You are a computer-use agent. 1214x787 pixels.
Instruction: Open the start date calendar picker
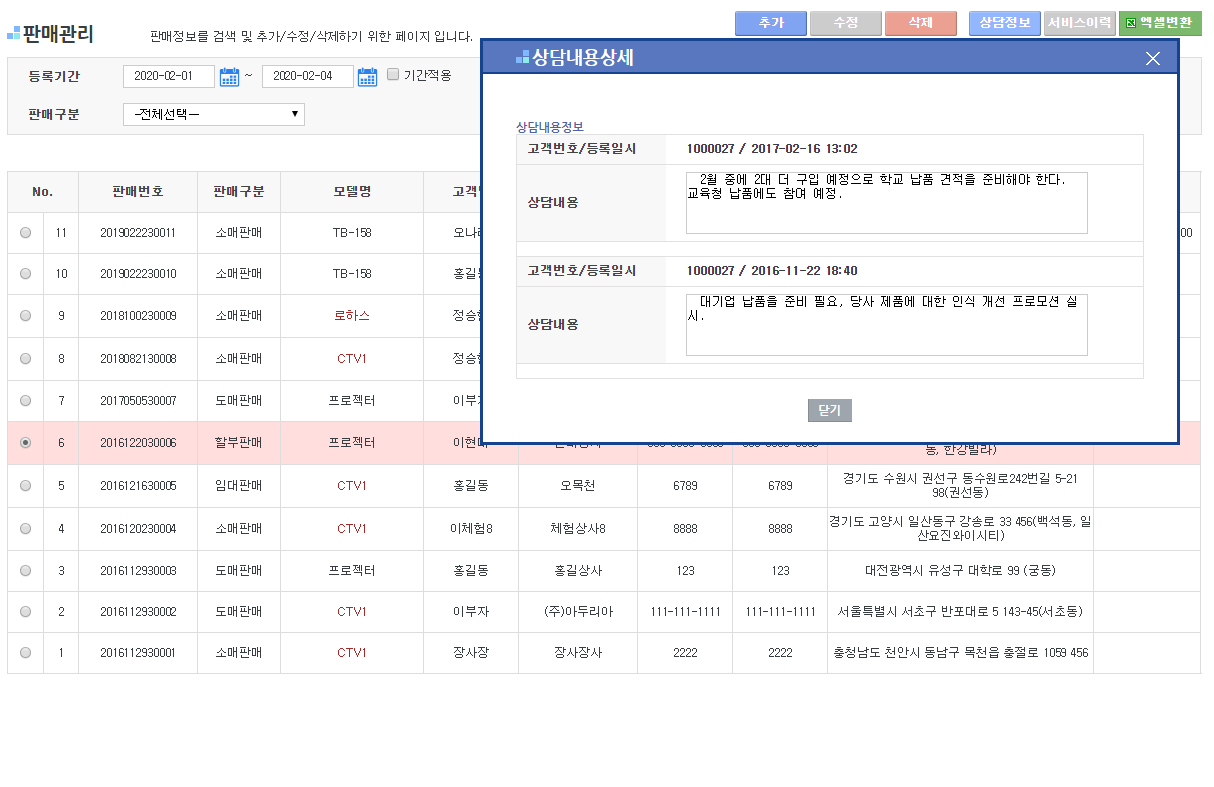(x=229, y=77)
